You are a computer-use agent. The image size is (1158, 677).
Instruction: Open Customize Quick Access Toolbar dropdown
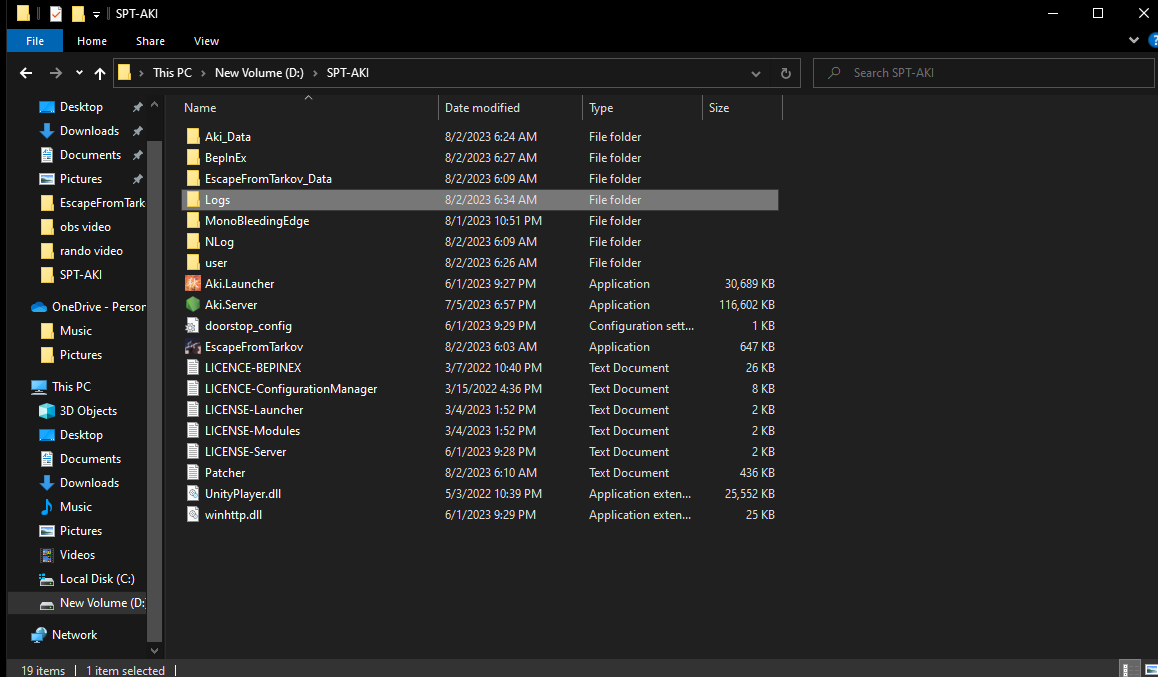click(x=96, y=14)
